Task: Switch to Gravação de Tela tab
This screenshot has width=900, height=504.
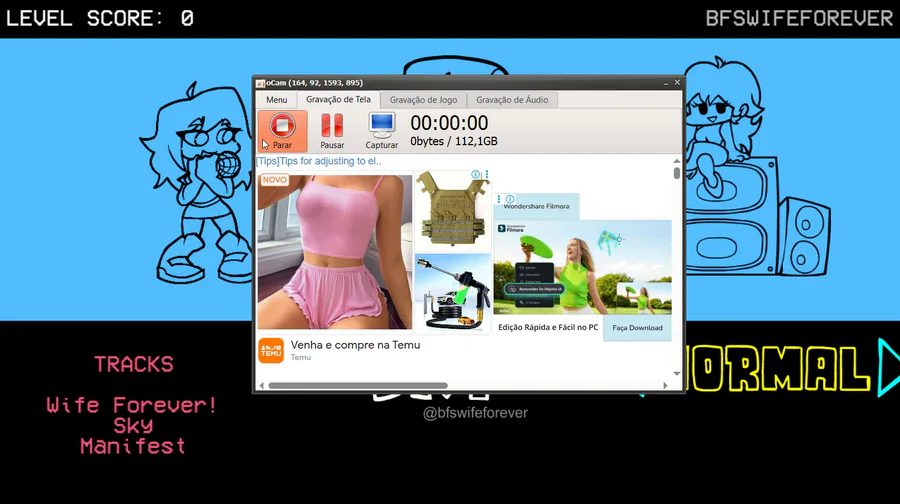Action: pyautogui.click(x=338, y=99)
